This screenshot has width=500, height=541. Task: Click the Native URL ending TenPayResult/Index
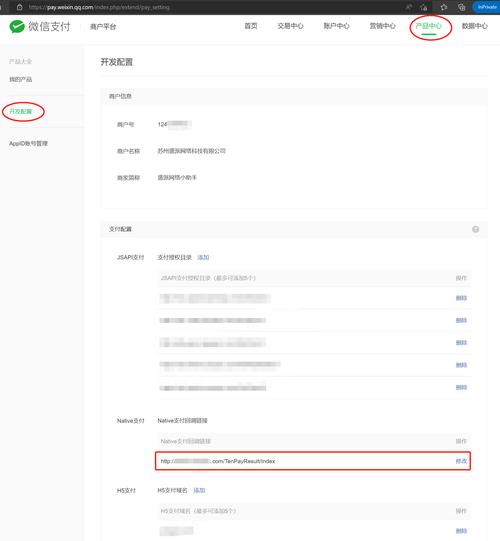pyautogui.click(x=218, y=461)
